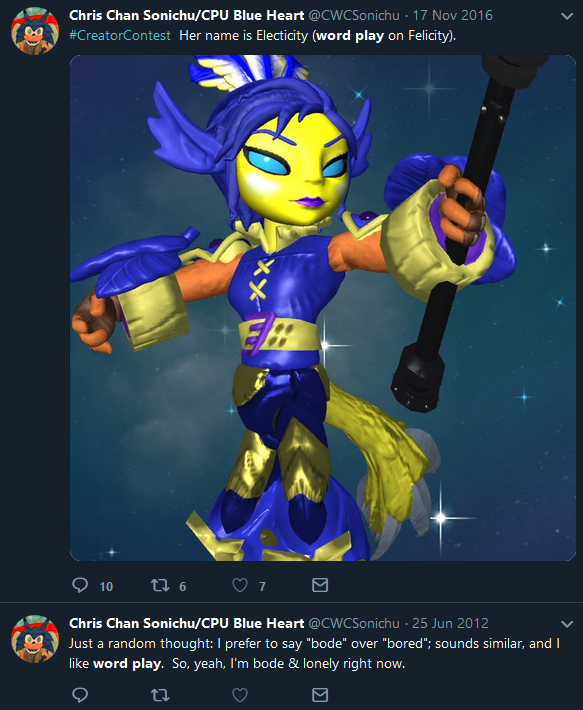
Task: Reply to the Electicity tweet
Action: coord(80,585)
